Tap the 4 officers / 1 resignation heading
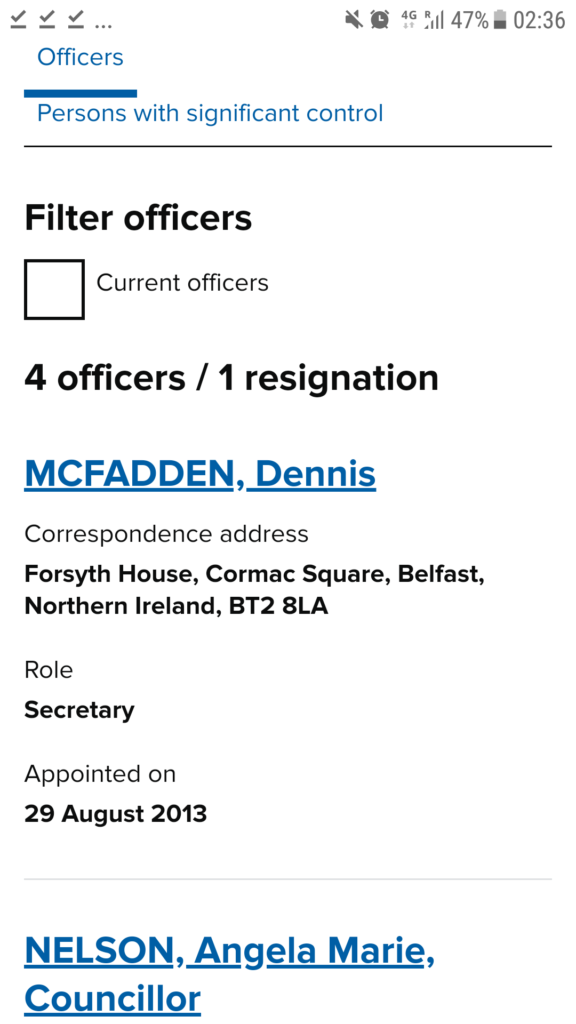The width and height of the screenshot is (576, 1024). click(x=232, y=377)
